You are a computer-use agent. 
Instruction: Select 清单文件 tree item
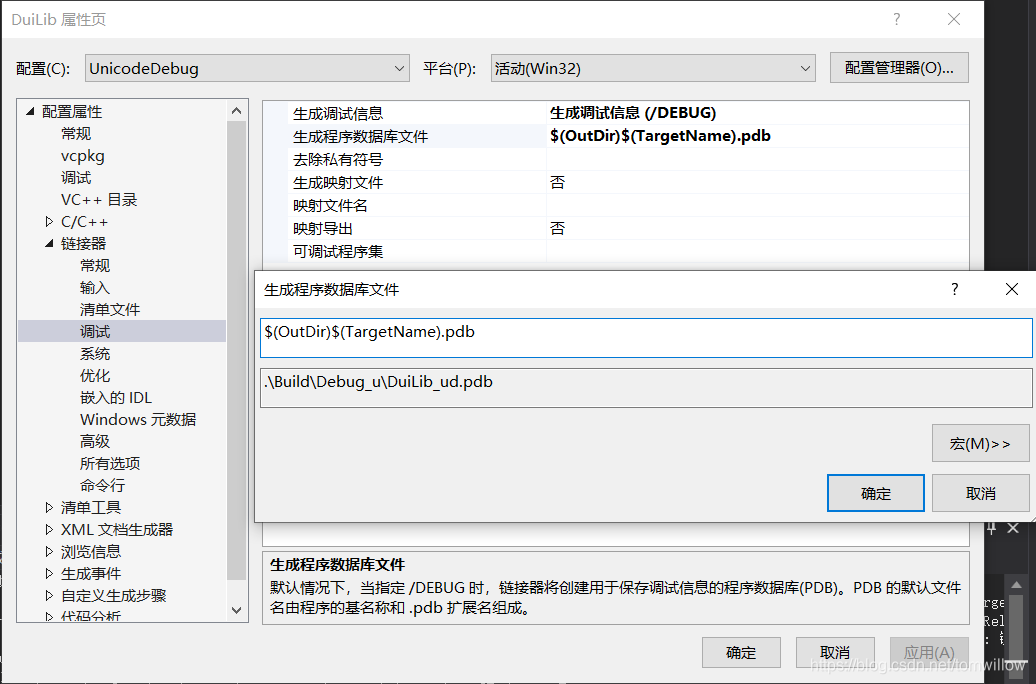click(110, 309)
